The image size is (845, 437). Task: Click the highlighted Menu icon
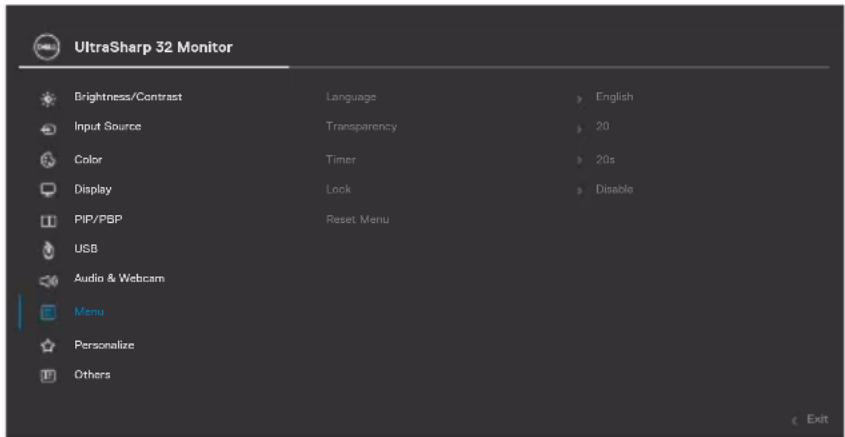click(48, 313)
